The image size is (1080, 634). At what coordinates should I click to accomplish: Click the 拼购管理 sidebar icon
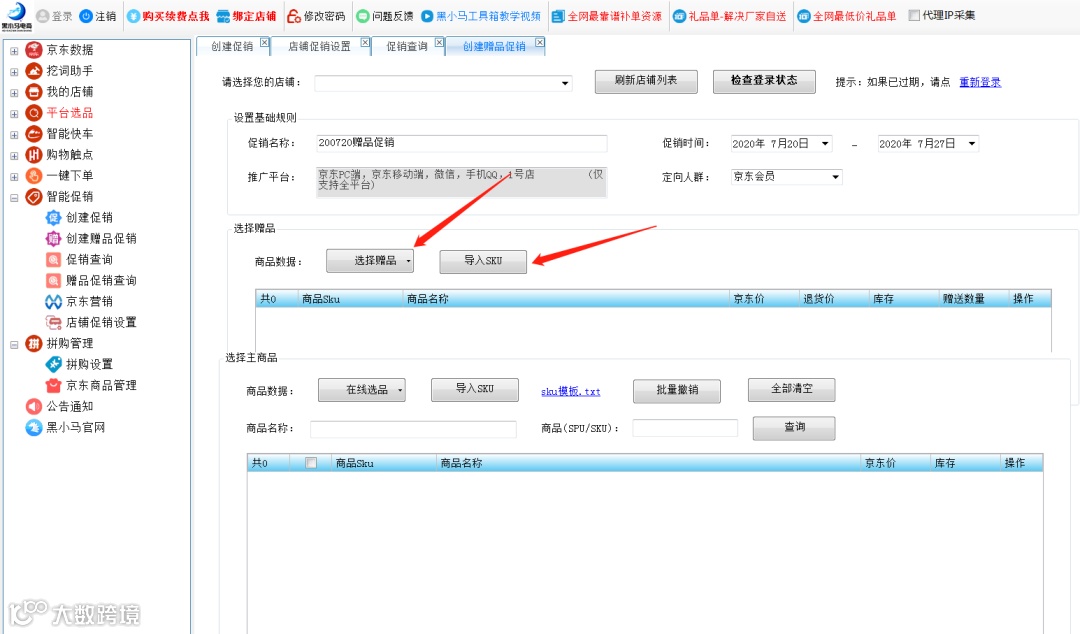point(34,343)
